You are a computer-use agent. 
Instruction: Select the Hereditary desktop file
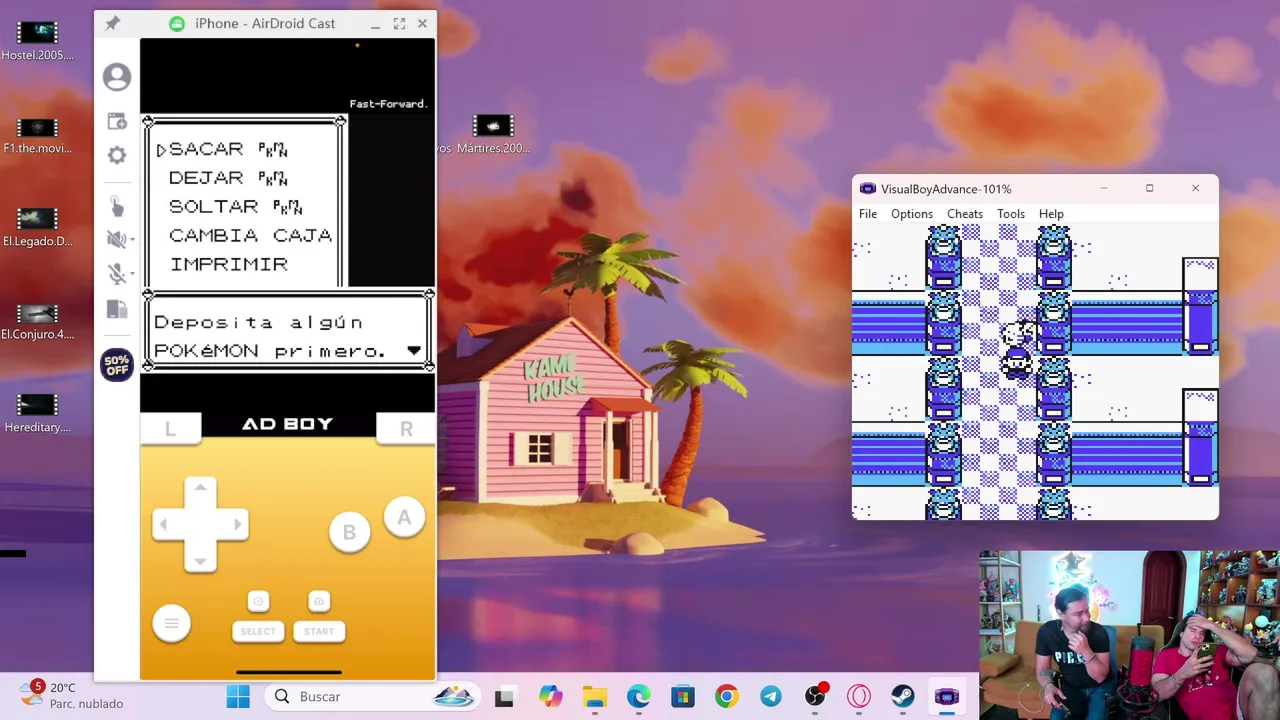point(38,413)
